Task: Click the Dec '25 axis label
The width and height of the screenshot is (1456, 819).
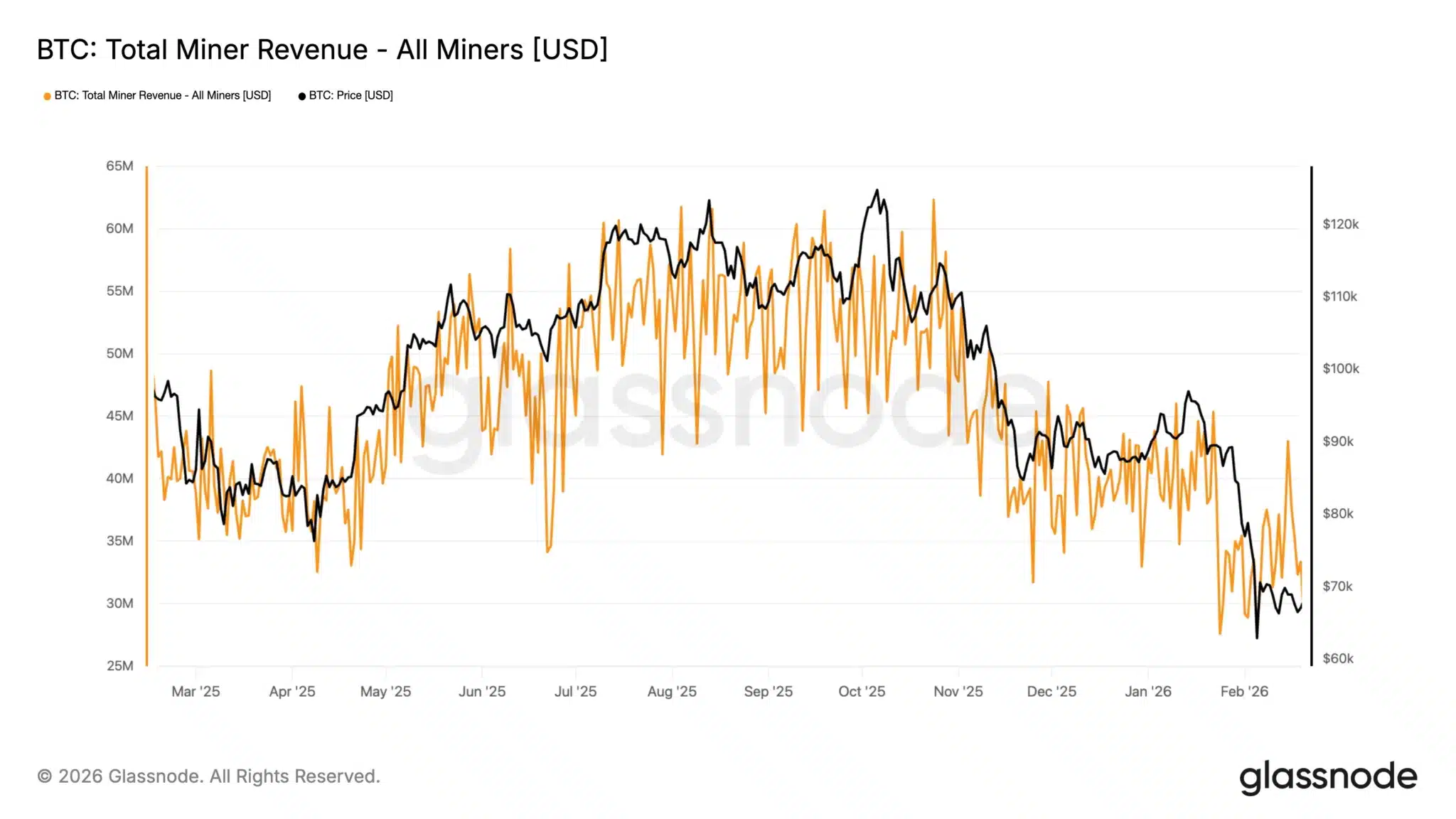Action: click(1051, 691)
